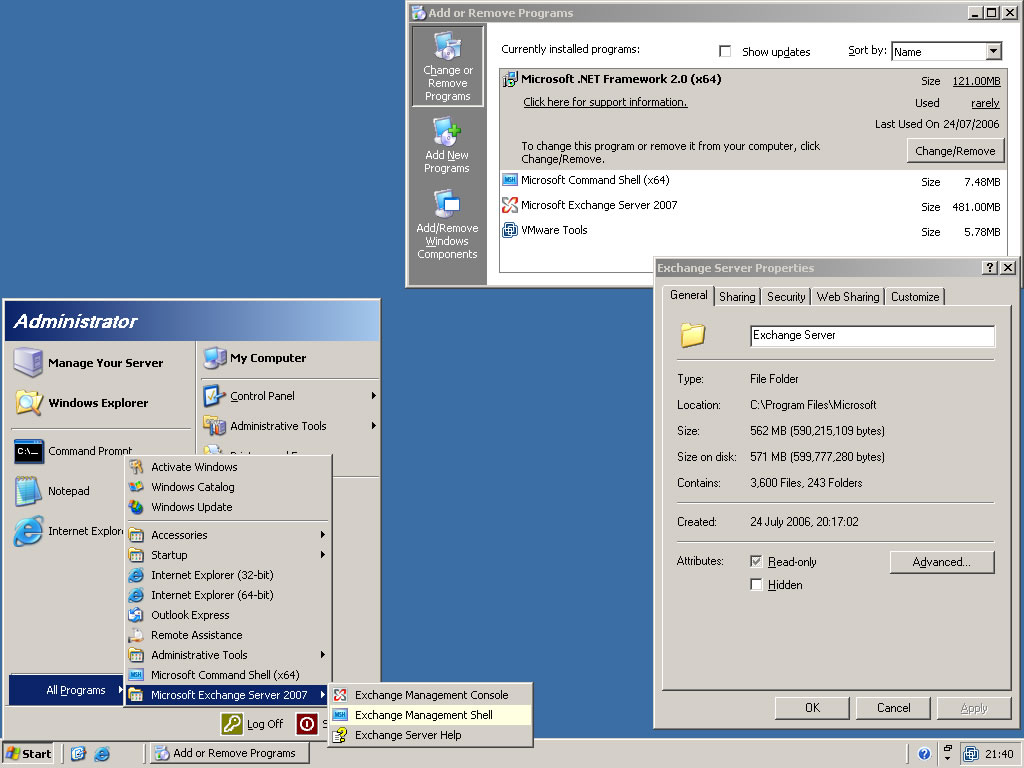Enable the Show updates checkbox
The height and width of the screenshot is (768, 1024).
725,51
